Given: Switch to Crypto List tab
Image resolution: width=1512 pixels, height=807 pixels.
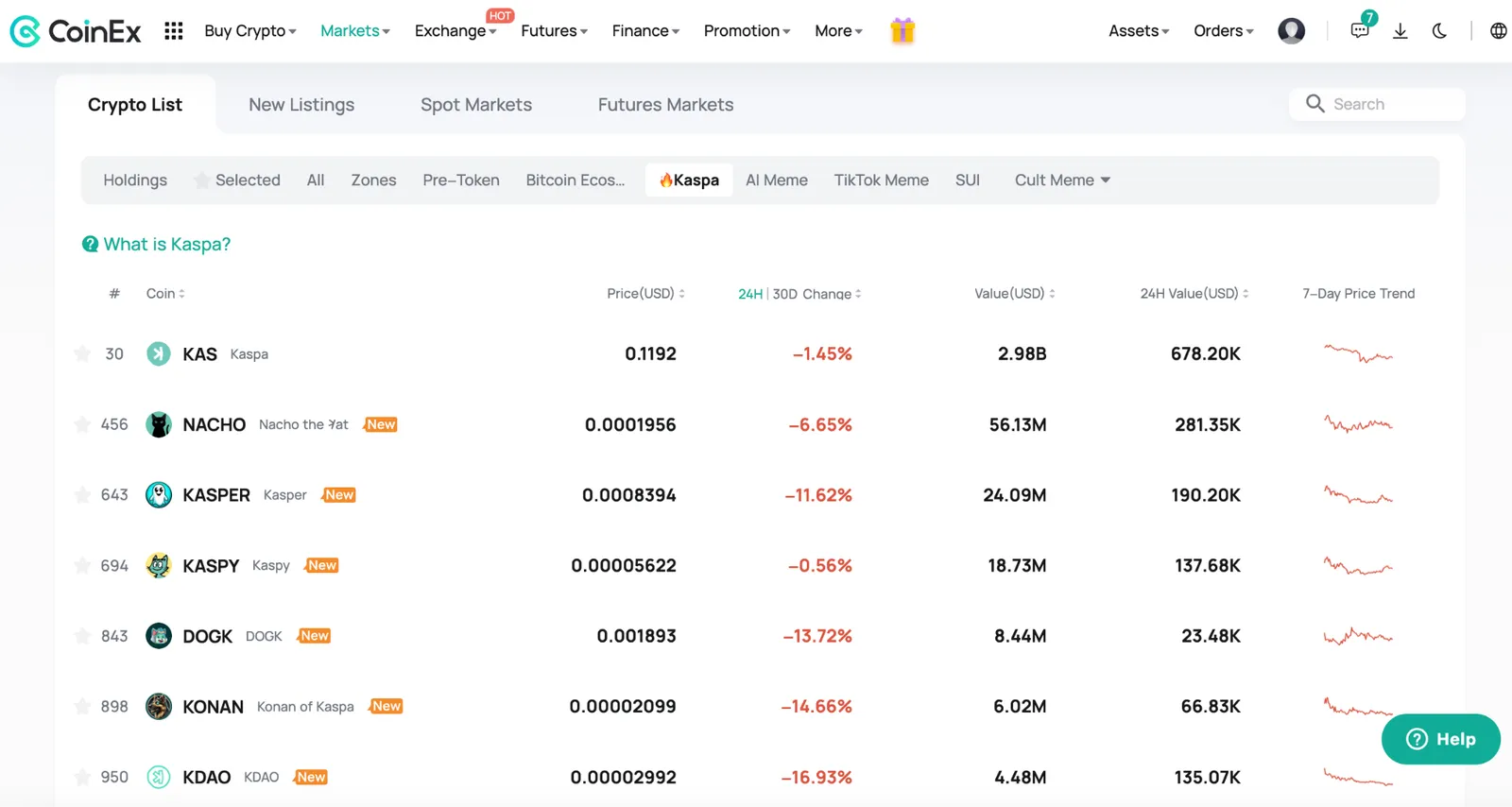Looking at the screenshot, I should (135, 105).
